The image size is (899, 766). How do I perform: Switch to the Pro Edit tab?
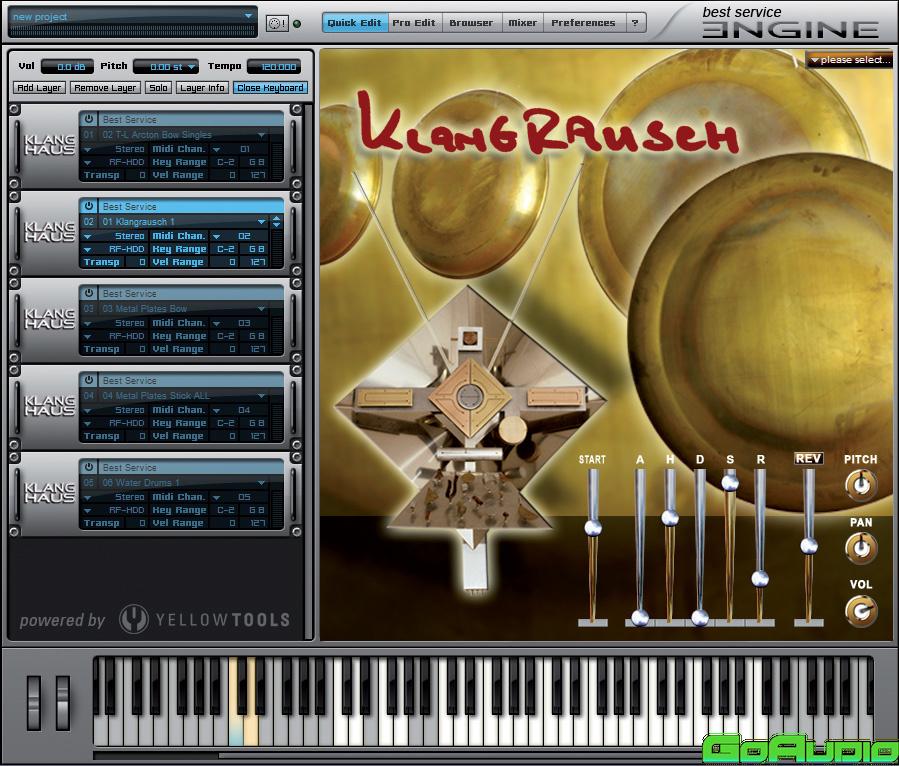(414, 22)
